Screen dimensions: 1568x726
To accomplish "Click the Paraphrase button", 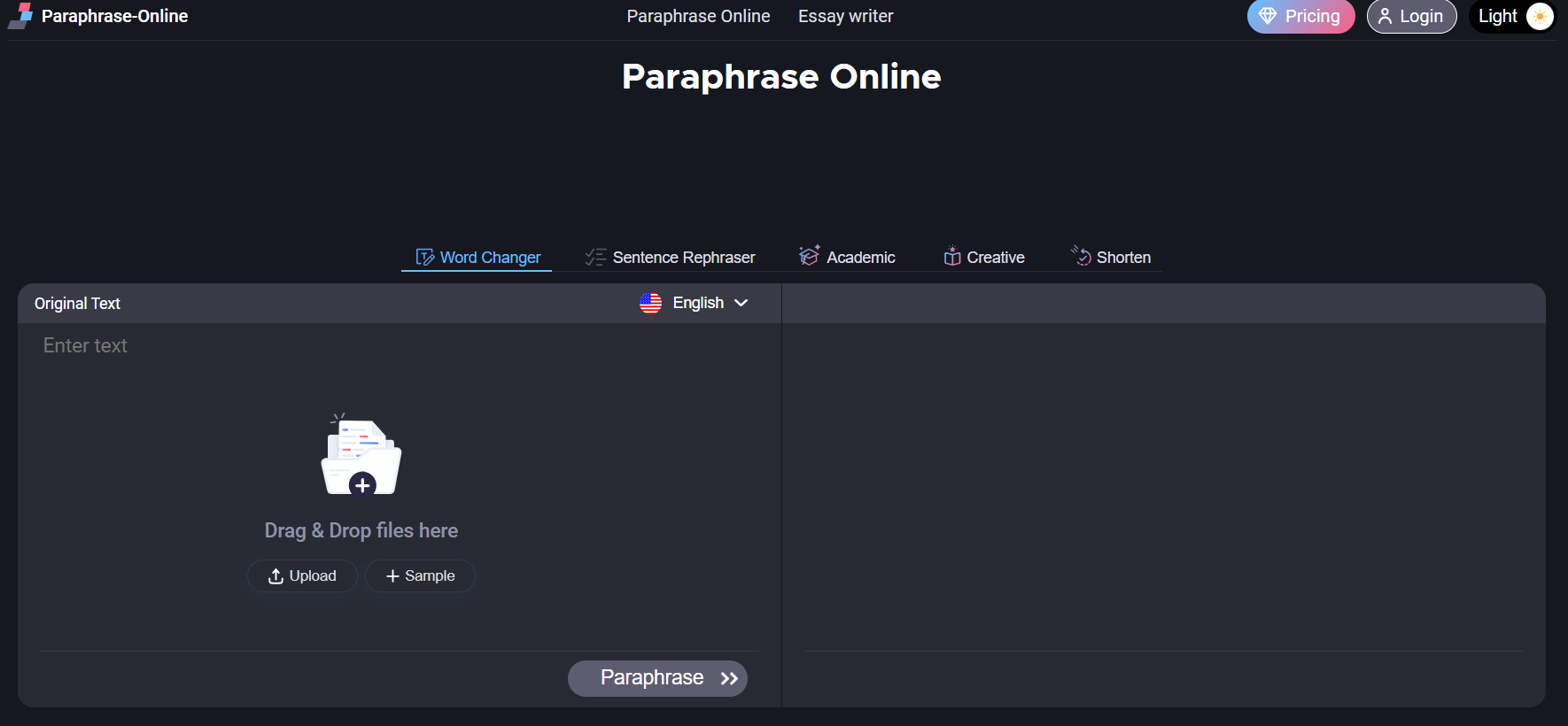I will coord(657,678).
